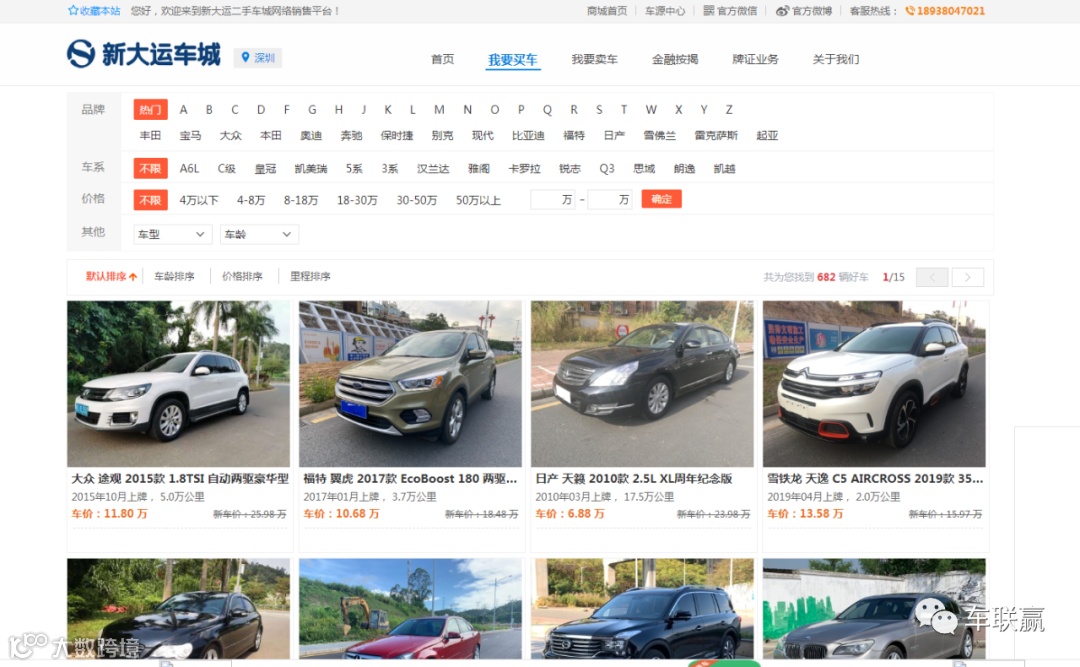Choose 奔驰 brand
1080x667 pixels.
[x=351, y=136]
